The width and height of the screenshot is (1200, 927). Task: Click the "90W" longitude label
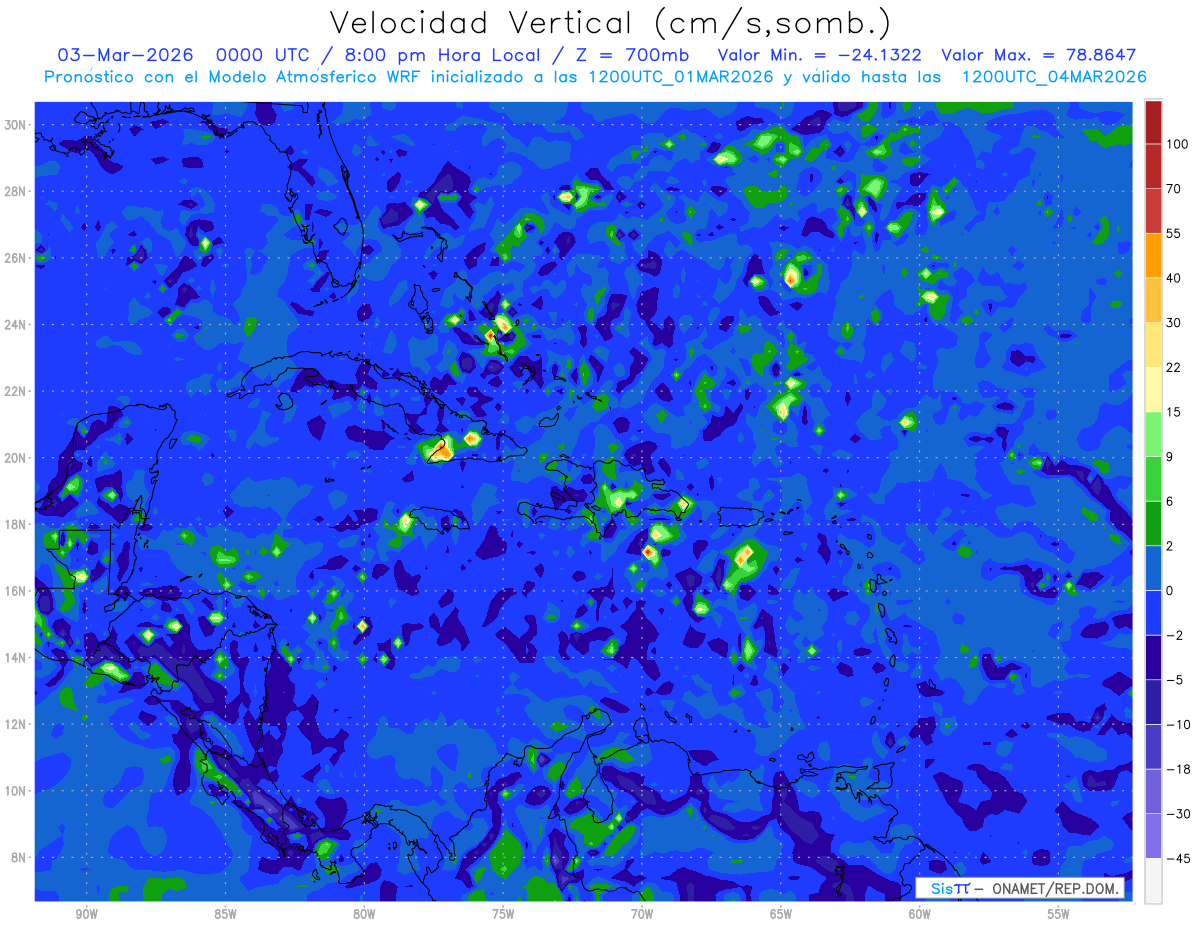[86, 915]
